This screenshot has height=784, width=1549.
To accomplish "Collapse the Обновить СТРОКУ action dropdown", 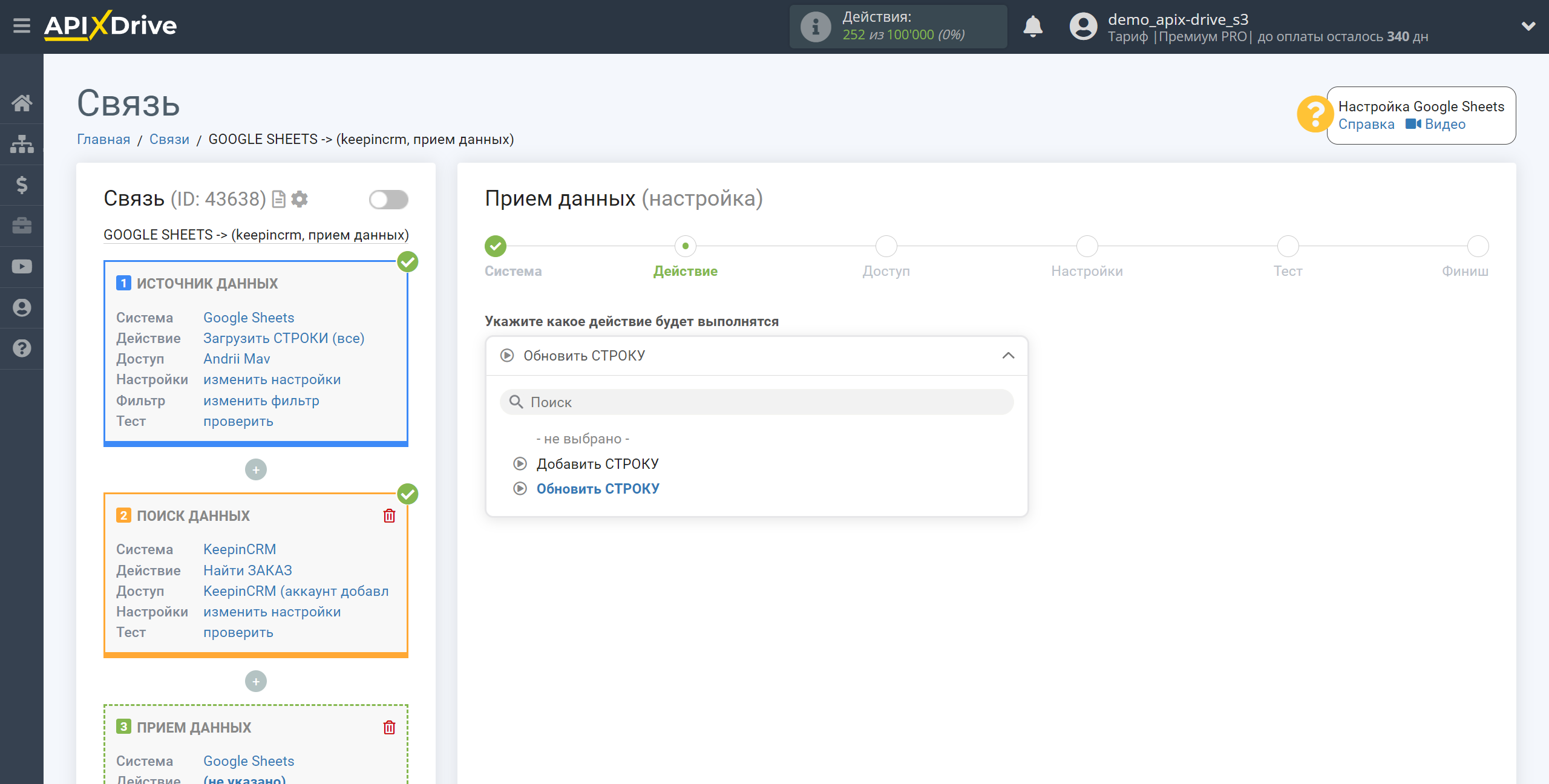I will click(x=757, y=356).
